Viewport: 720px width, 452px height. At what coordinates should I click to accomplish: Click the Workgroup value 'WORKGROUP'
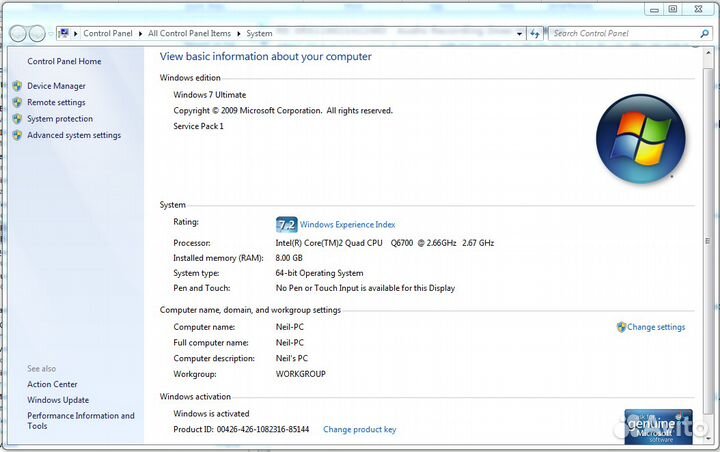tap(300, 374)
